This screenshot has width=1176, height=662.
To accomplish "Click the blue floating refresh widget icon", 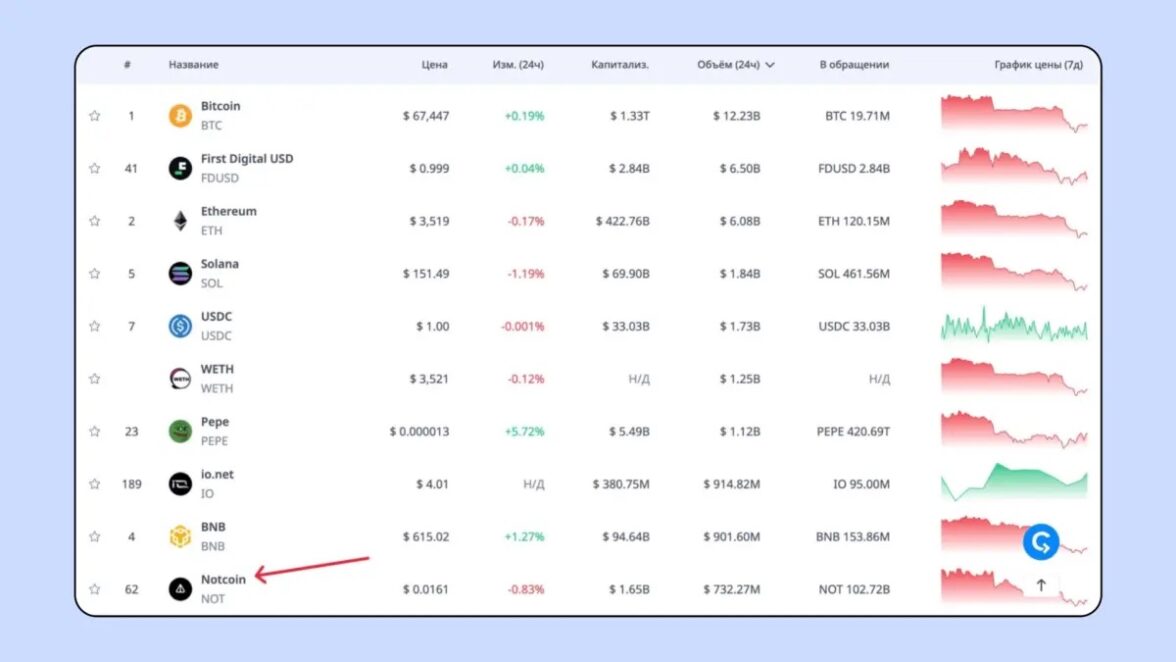I will click(1040, 542).
